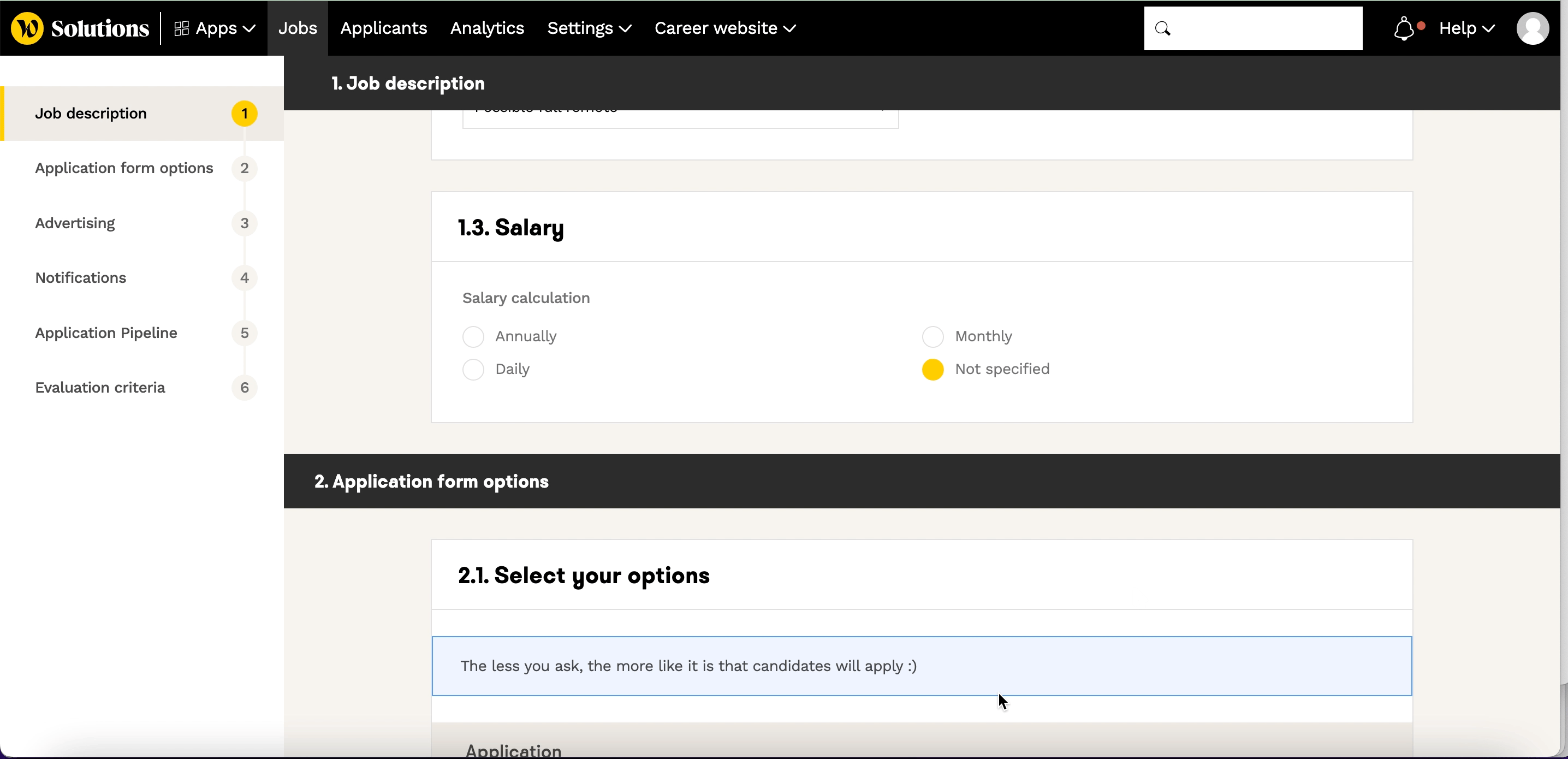The image size is (1568, 759).
Task: Open the user profile avatar
Action: pyautogui.click(x=1532, y=28)
